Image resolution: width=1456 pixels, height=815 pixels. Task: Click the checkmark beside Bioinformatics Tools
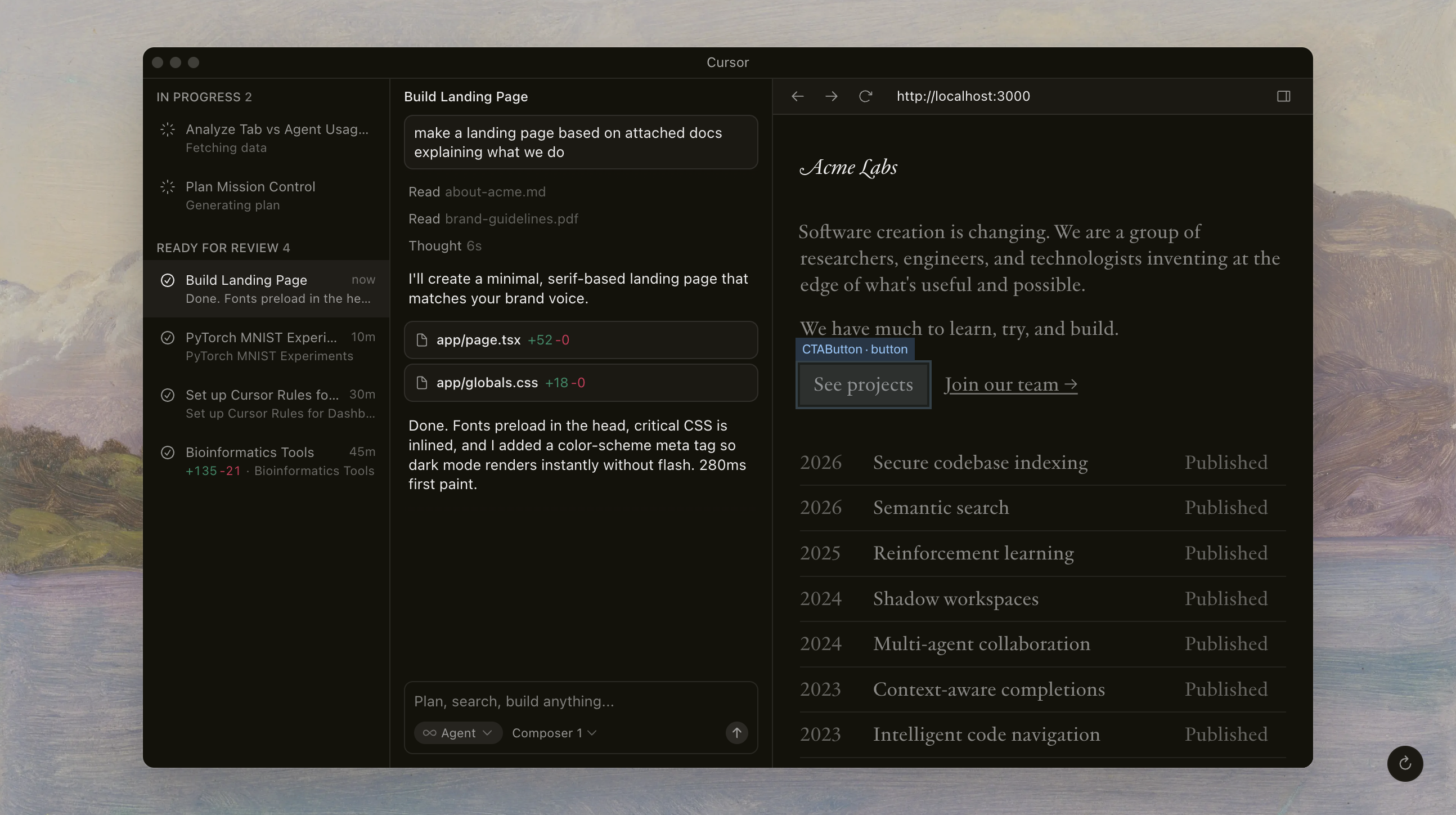pos(168,452)
